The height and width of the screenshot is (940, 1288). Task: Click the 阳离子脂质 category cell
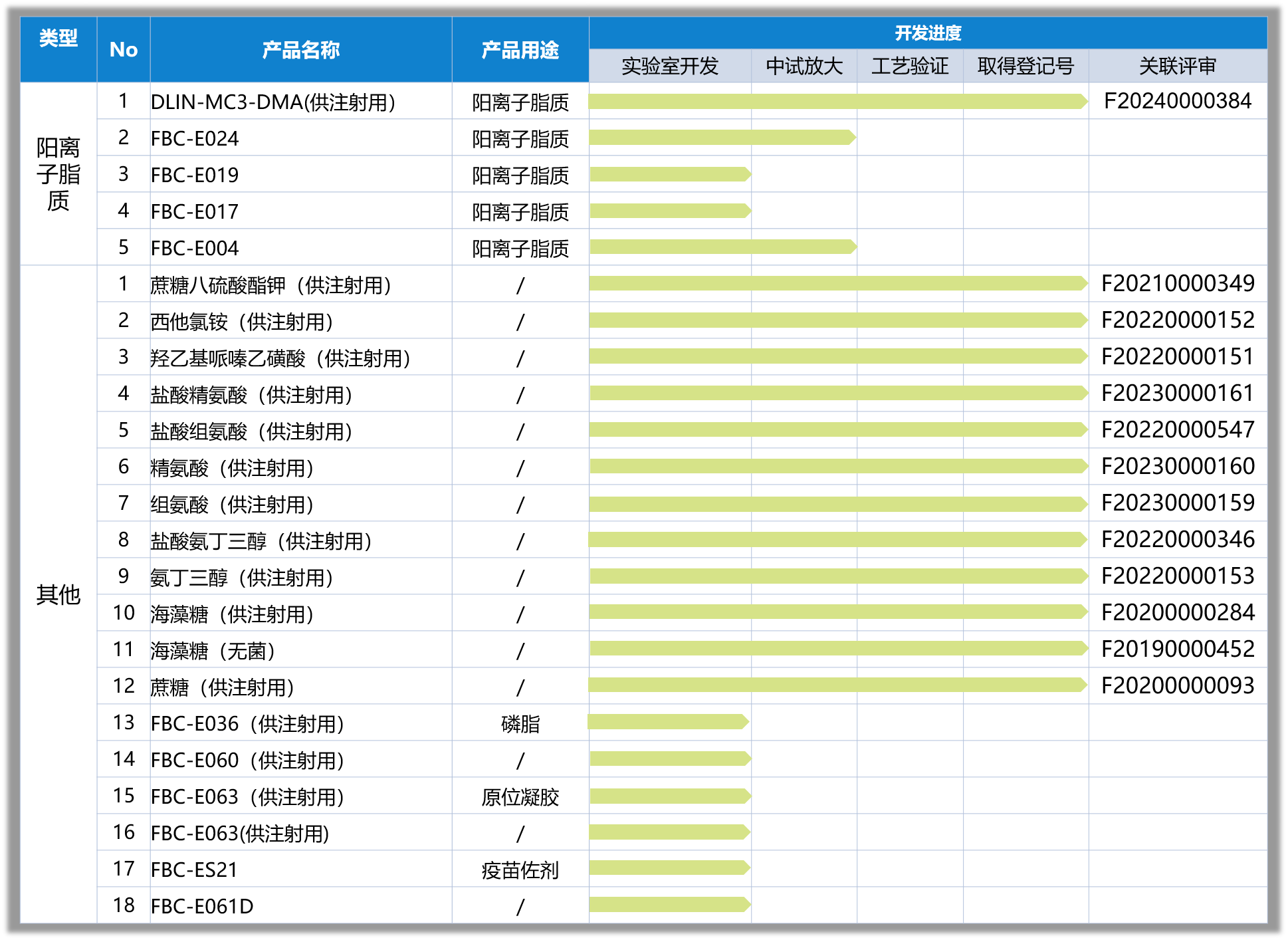pos(58,174)
